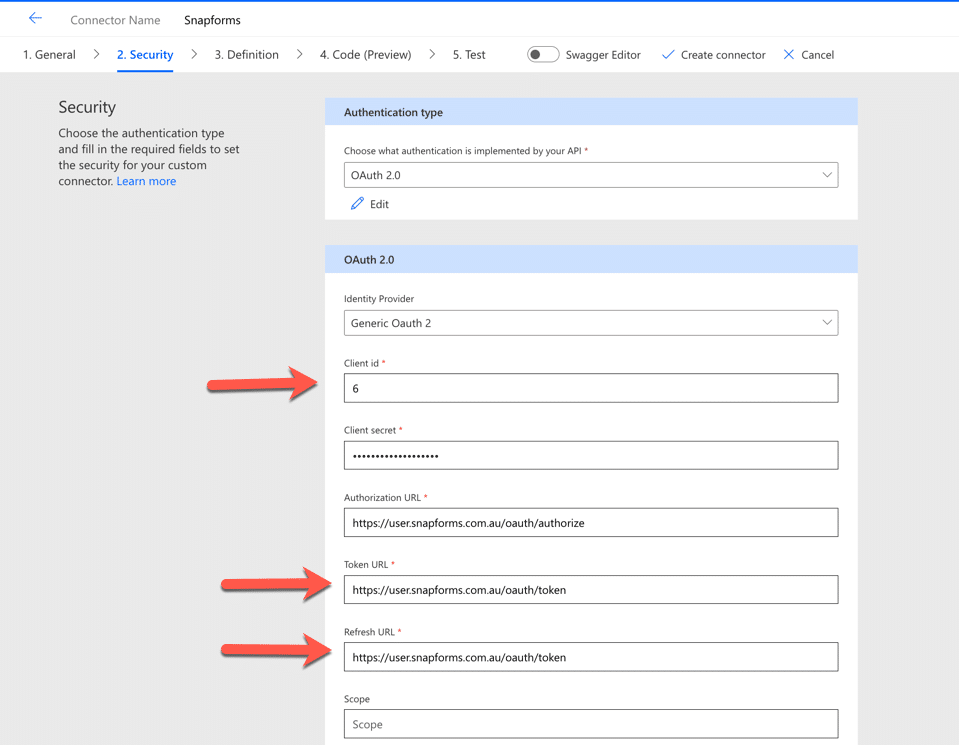Open the OAuth 2.0 authentication type dropdown
Viewport: 959px width, 745px height.
pos(591,175)
